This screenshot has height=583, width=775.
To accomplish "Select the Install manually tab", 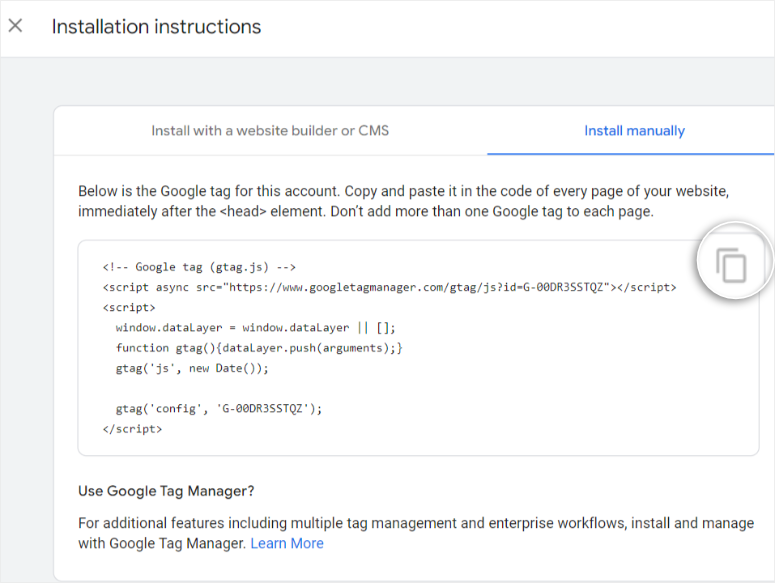I will 634,130.
